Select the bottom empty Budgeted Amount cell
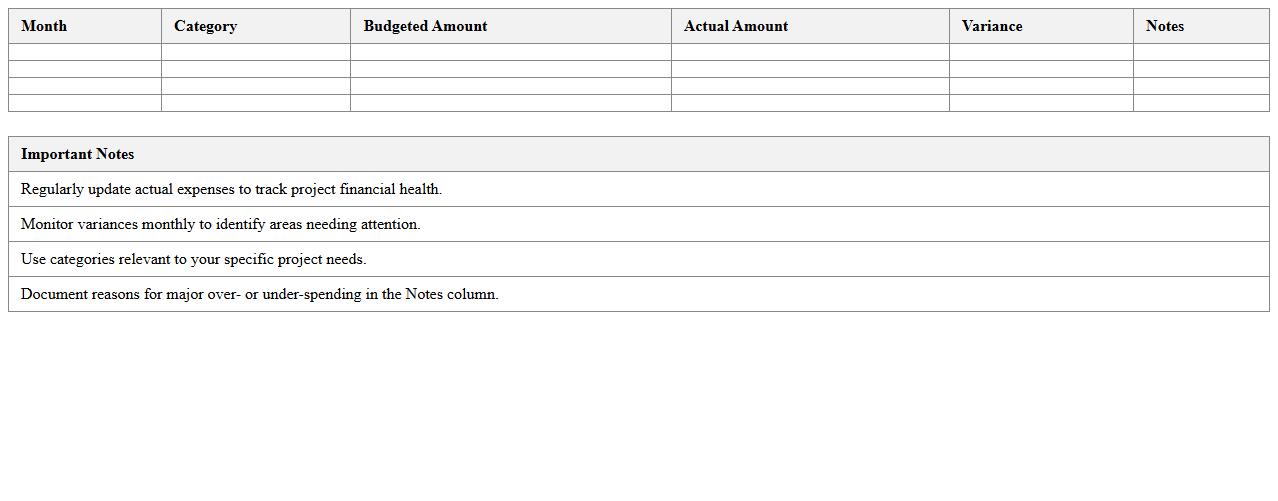Viewport: 1278px width, 501px height. [510, 103]
